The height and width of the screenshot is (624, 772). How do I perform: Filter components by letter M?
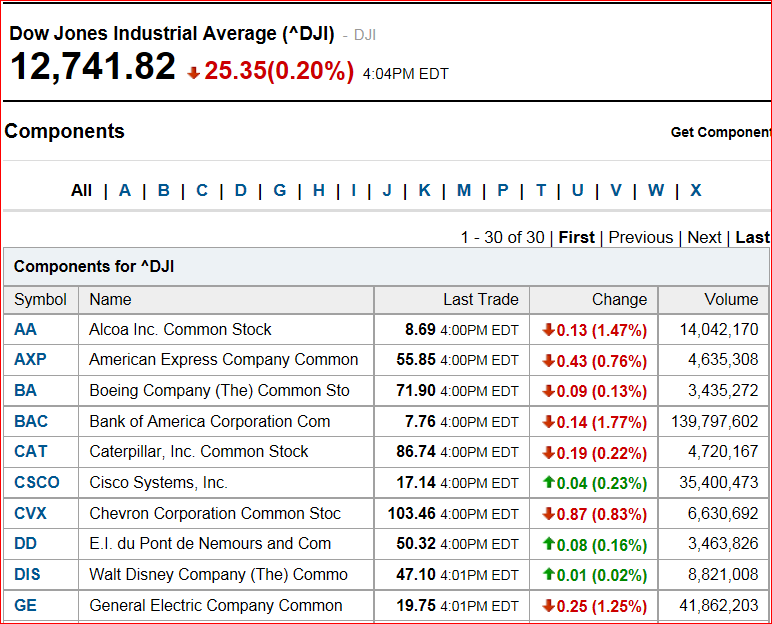click(464, 190)
